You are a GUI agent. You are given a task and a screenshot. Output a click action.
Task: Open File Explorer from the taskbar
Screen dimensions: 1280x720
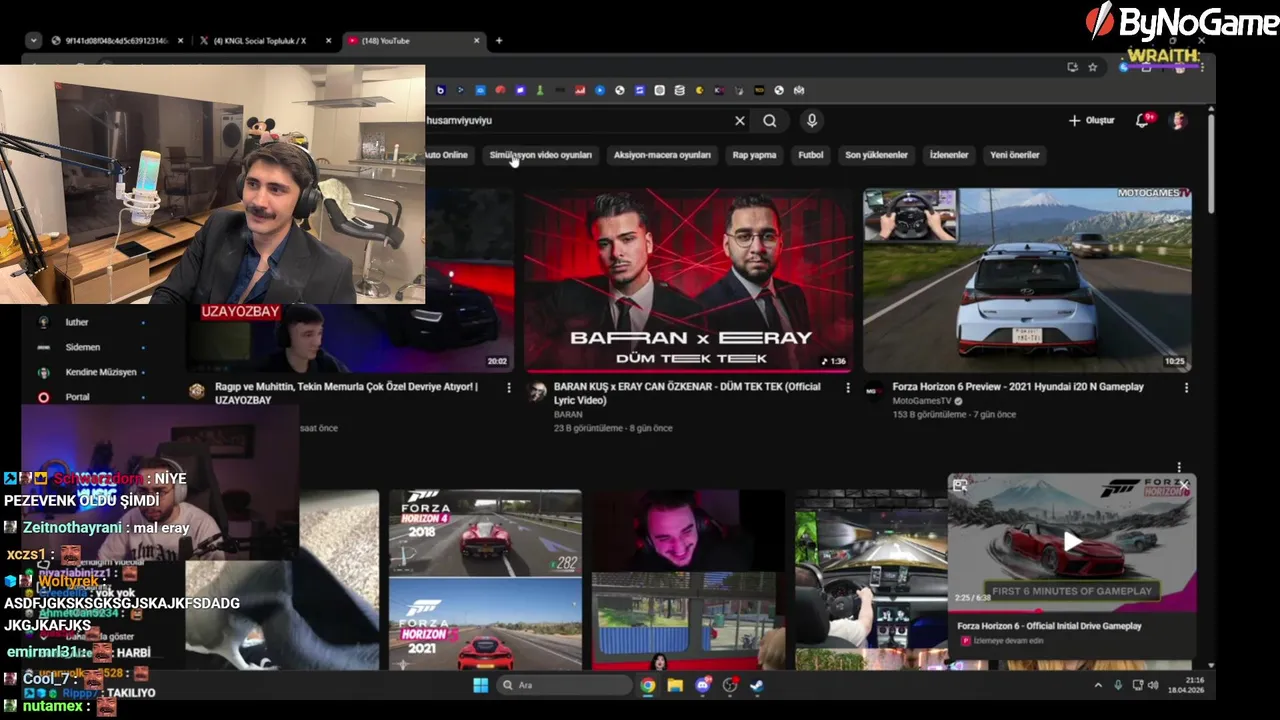pos(675,685)
